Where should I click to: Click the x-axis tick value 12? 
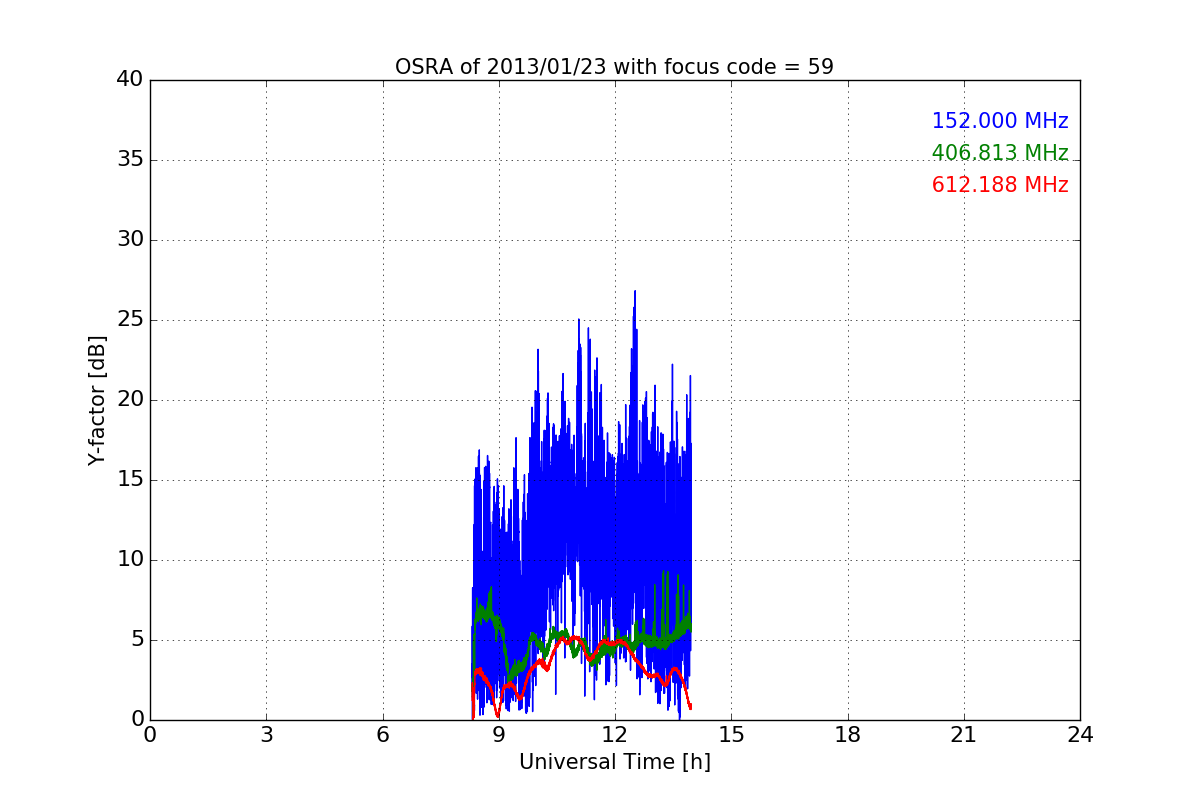point(614,735)
